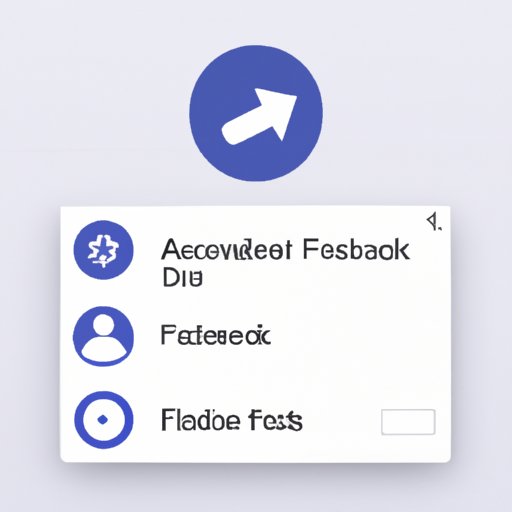This screenshot has width=512, height=512.
Task: Click the Aecovukeot word in the first row
Action: [227, 250]
